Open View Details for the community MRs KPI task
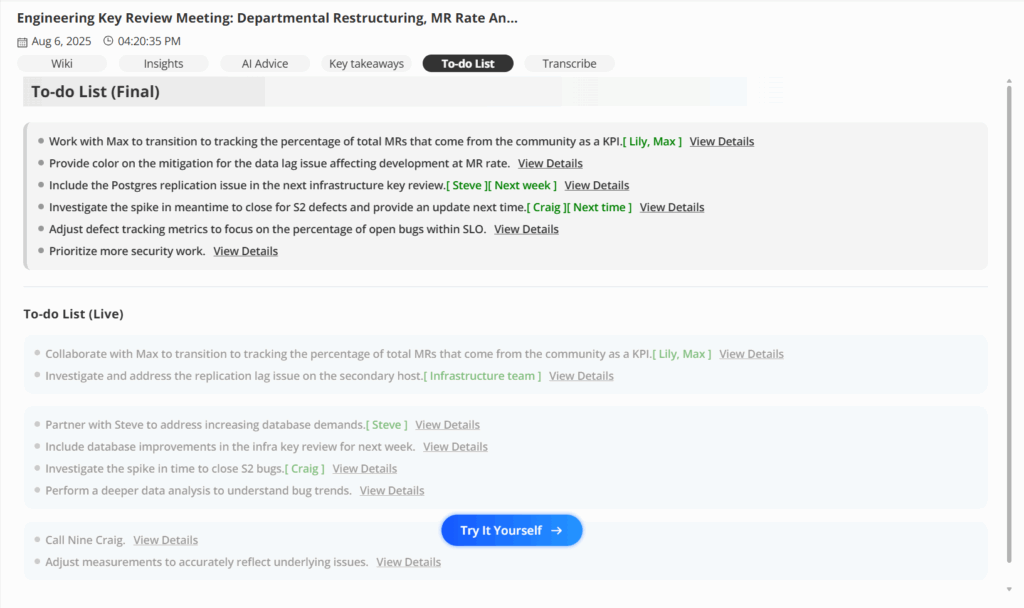The width and height of the screenshot is (1024, 608). (721, 141)
